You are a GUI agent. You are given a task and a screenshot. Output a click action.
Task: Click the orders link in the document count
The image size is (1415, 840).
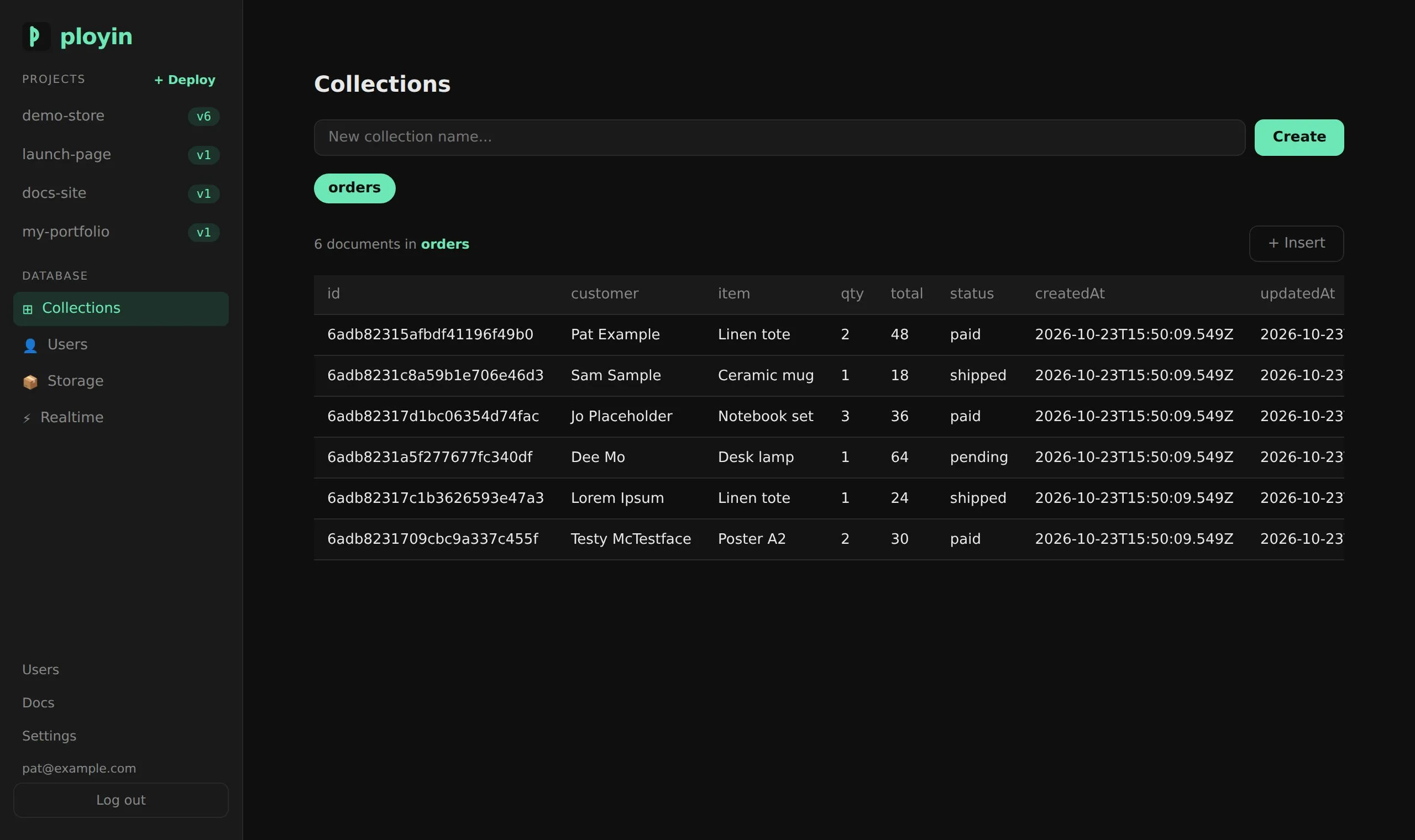pyautogui.click(x=445, y=244)
